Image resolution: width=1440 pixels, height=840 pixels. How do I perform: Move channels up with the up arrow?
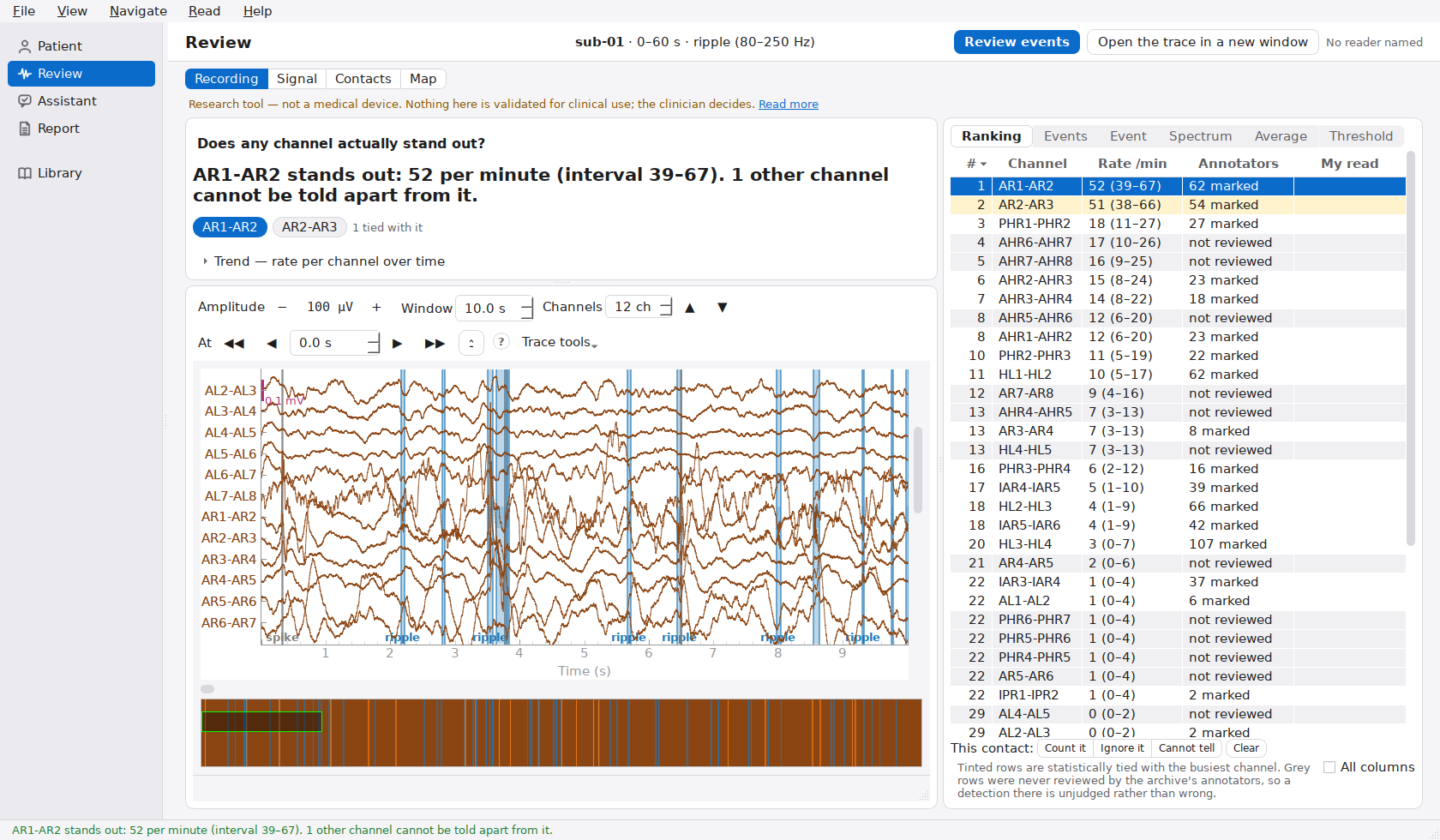pos(690,308)
